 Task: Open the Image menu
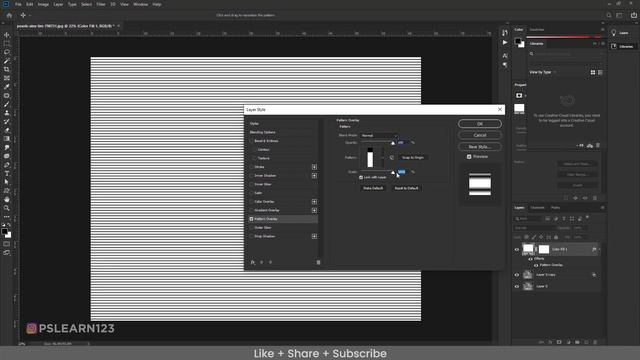click(43, 4)
